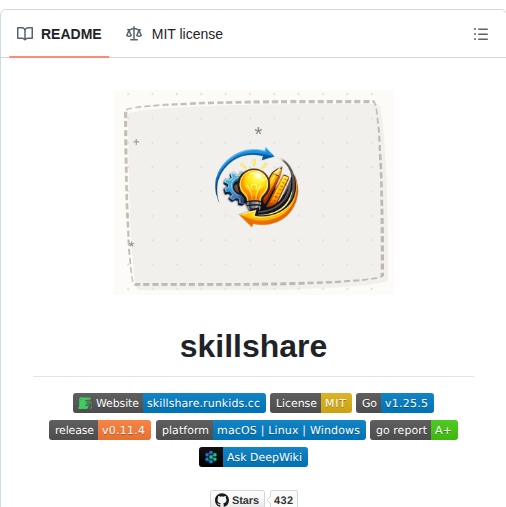The image size is (506, 507).
Task: Click the skillshare logo banner image
Action: point(254,192)
